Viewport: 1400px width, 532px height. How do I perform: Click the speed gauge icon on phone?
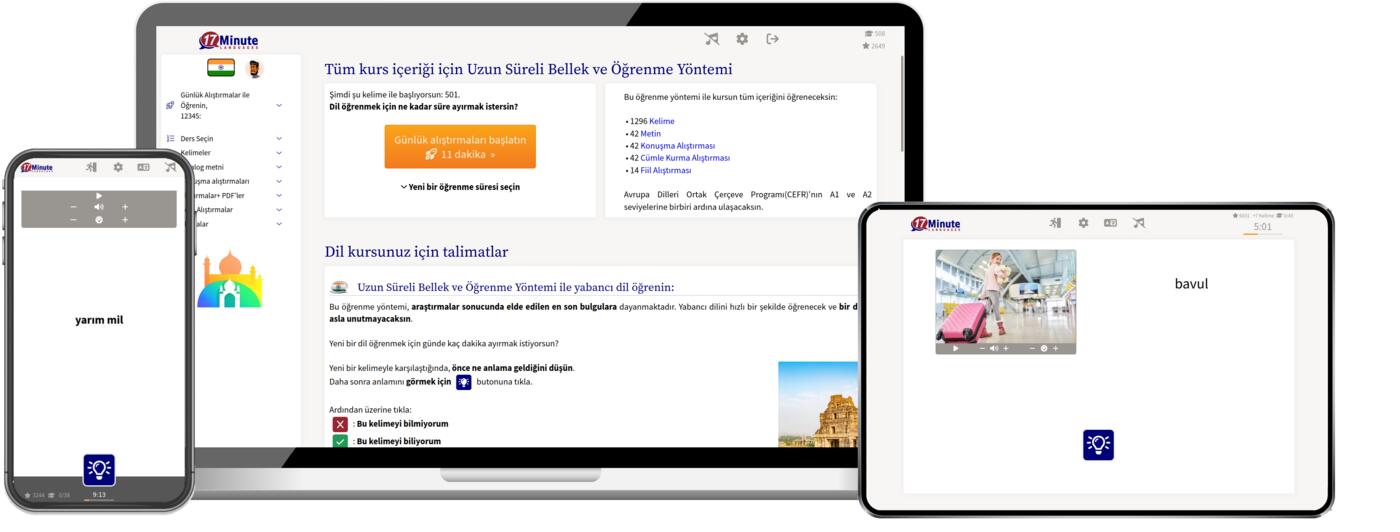coord(99,219)
